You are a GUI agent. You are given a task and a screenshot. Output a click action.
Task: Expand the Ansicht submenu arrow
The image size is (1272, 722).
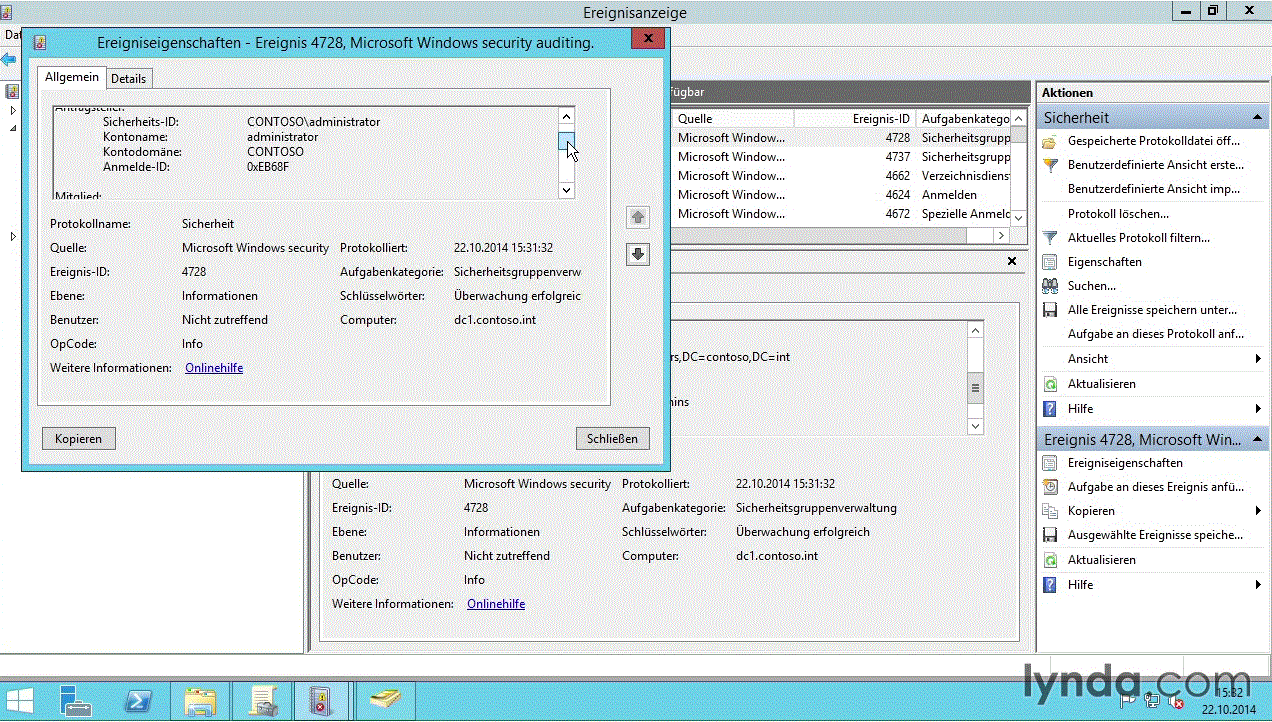point(1258,359)
